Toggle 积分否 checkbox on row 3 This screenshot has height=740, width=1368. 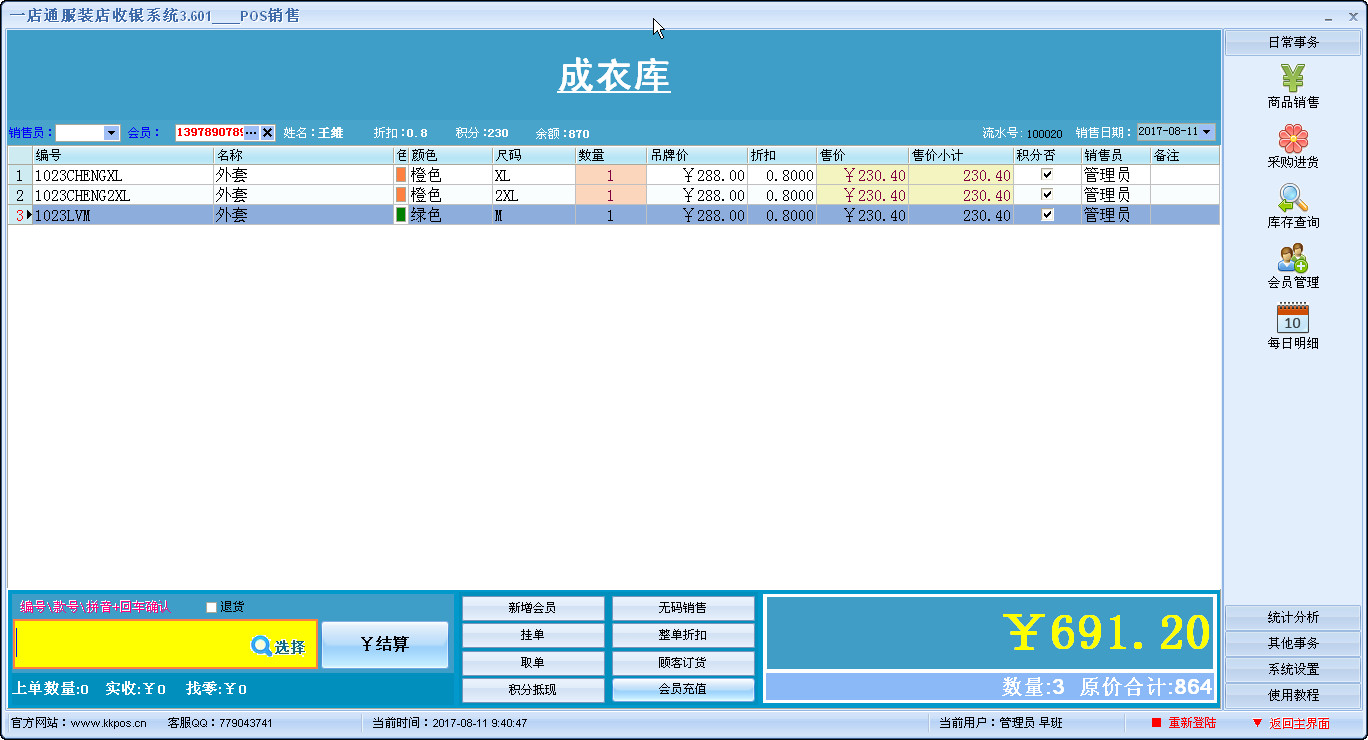pyautogui.click(x=1046, y=214)
